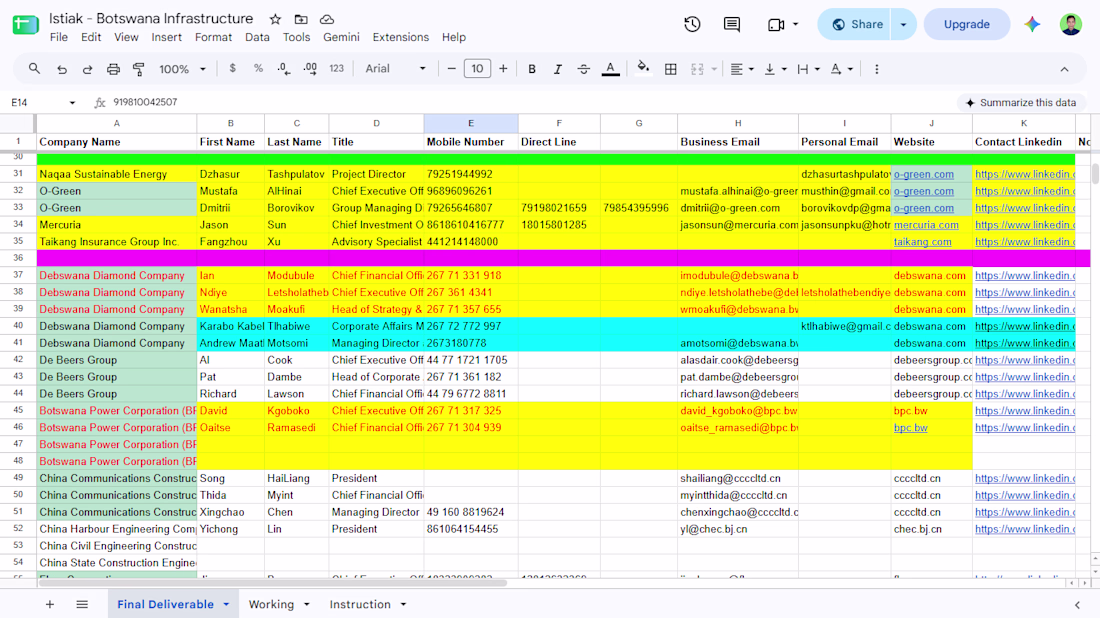
Task: Toggle strikethrough formatting
Action: pos(583,69)
